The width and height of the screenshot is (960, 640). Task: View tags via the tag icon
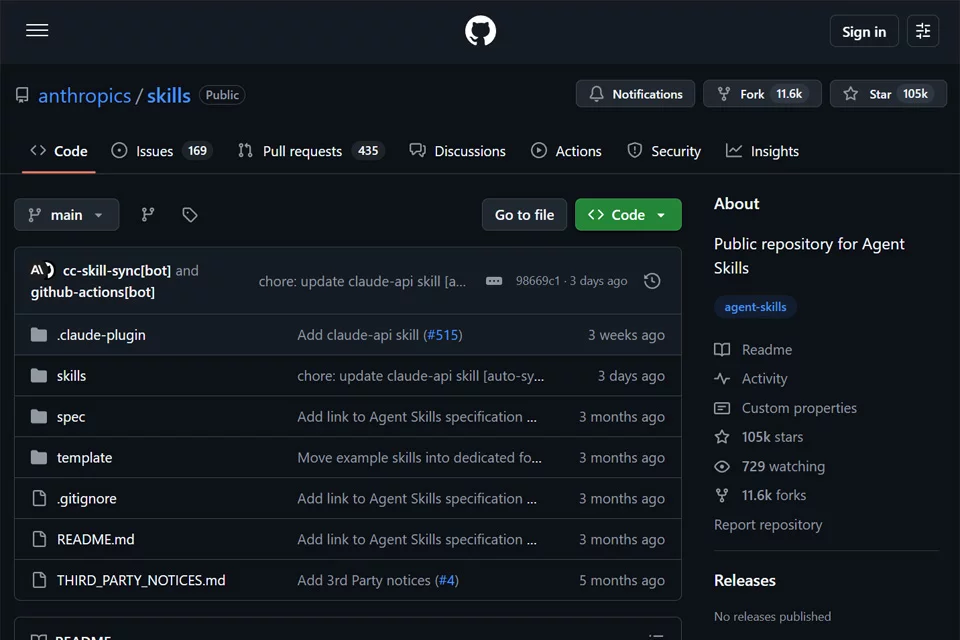(189, 214)
